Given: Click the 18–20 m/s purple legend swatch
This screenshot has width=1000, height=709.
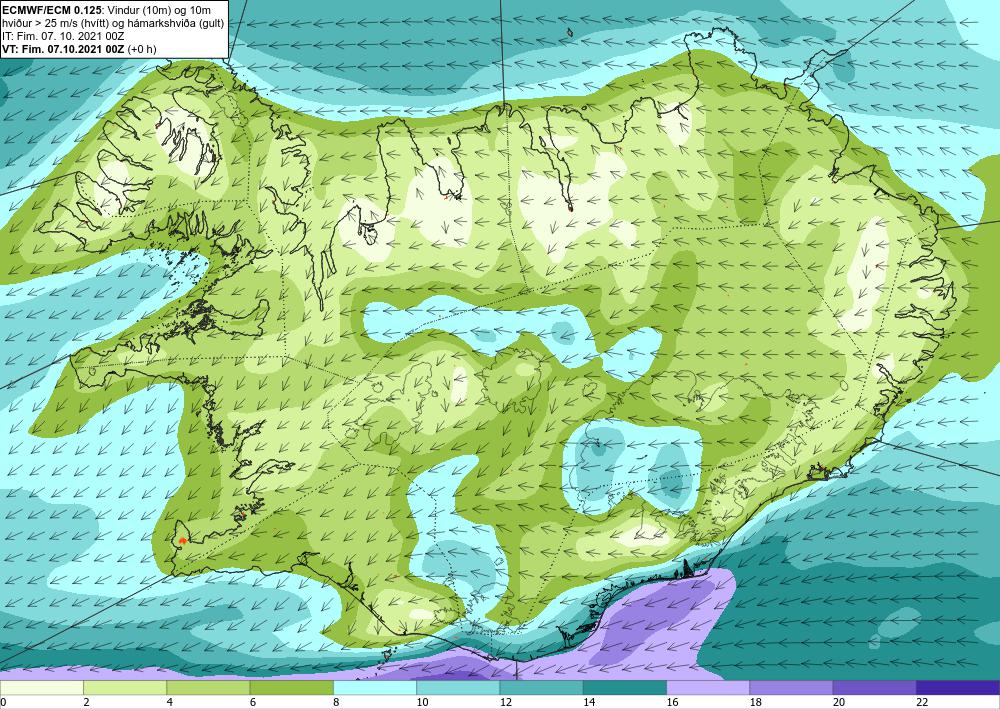Looking at the screenshot, I should (791, 688).
